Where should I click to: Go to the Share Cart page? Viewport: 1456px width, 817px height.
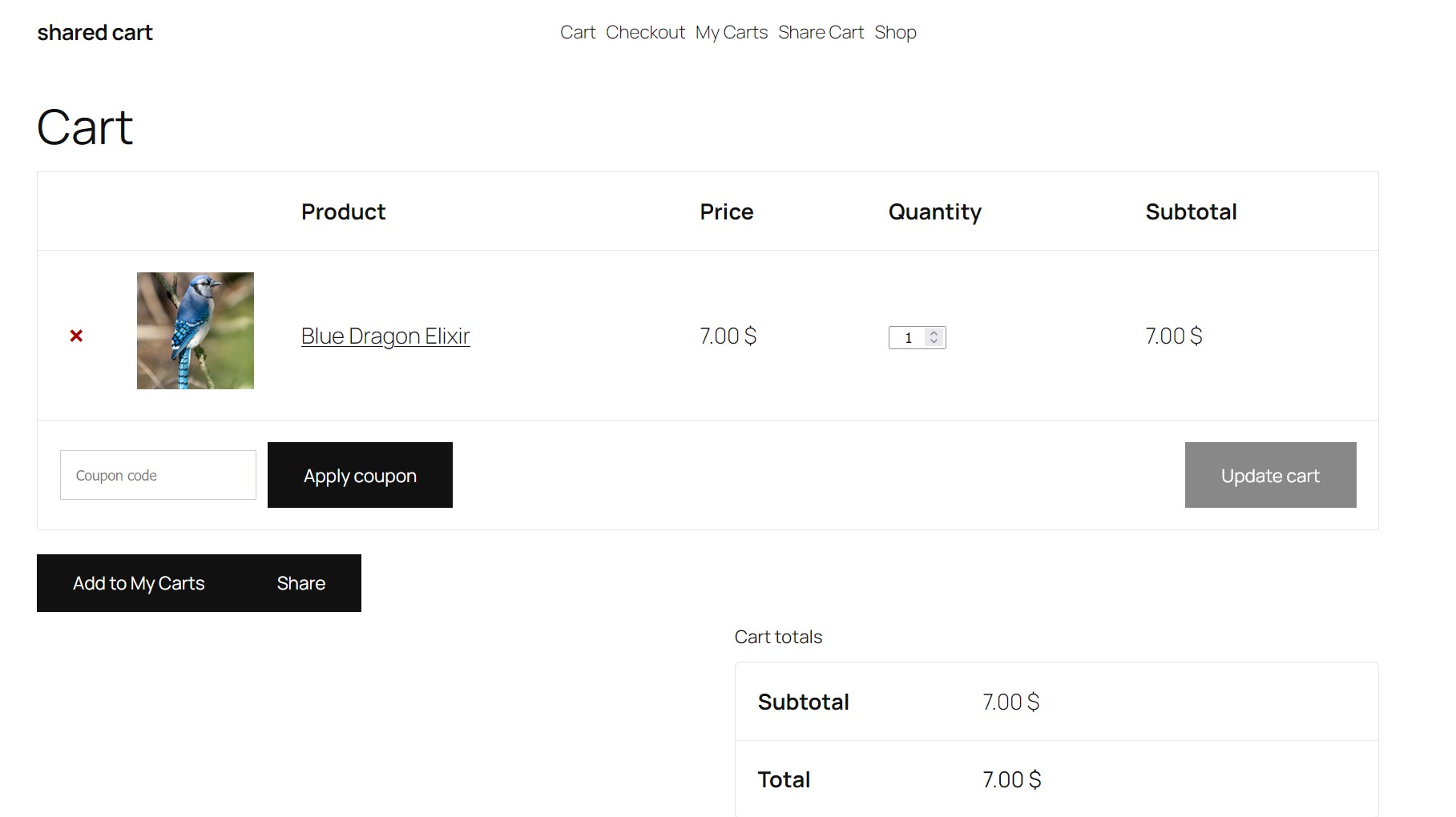(821, 32)
